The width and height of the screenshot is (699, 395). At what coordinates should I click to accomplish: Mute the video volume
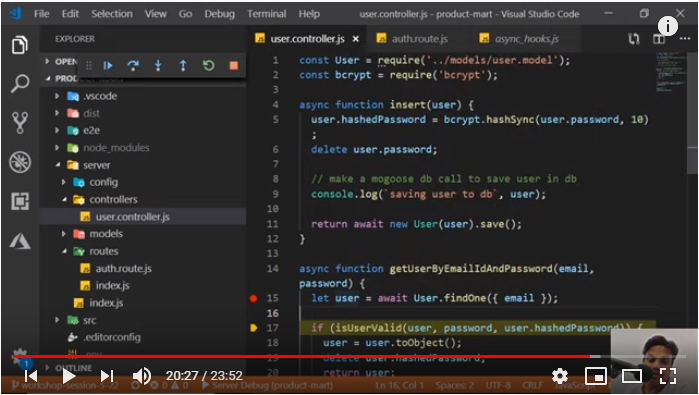142,376
